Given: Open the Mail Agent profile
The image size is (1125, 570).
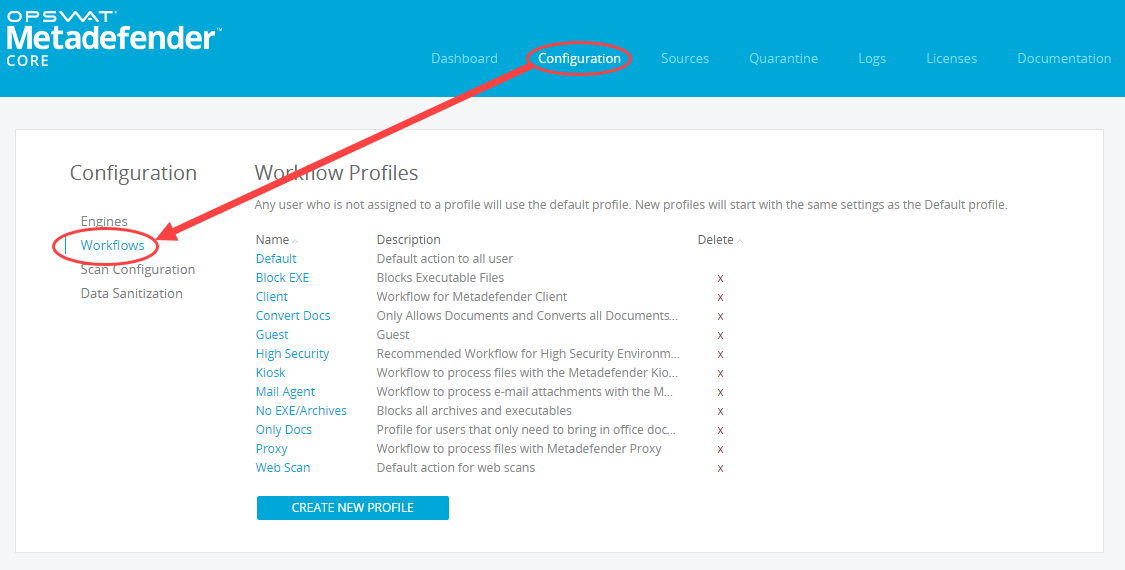Looking at the screenshot, I should (286, 392).
